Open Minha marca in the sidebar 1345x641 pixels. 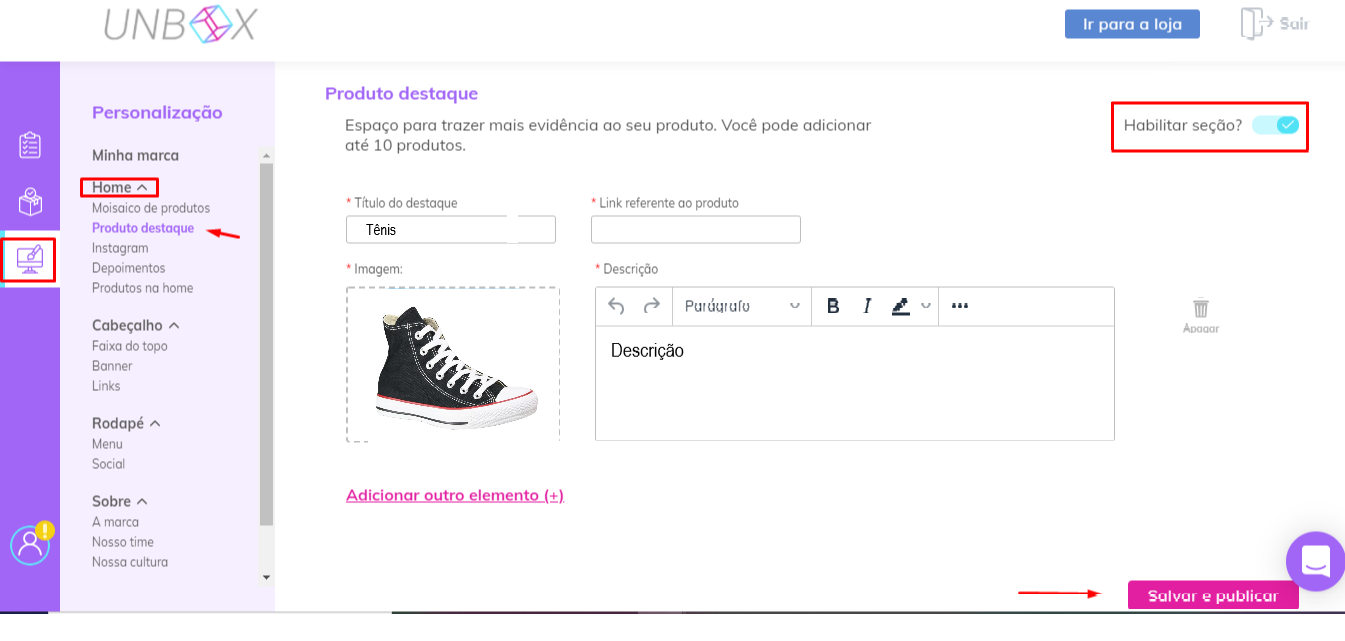(135, 155)
